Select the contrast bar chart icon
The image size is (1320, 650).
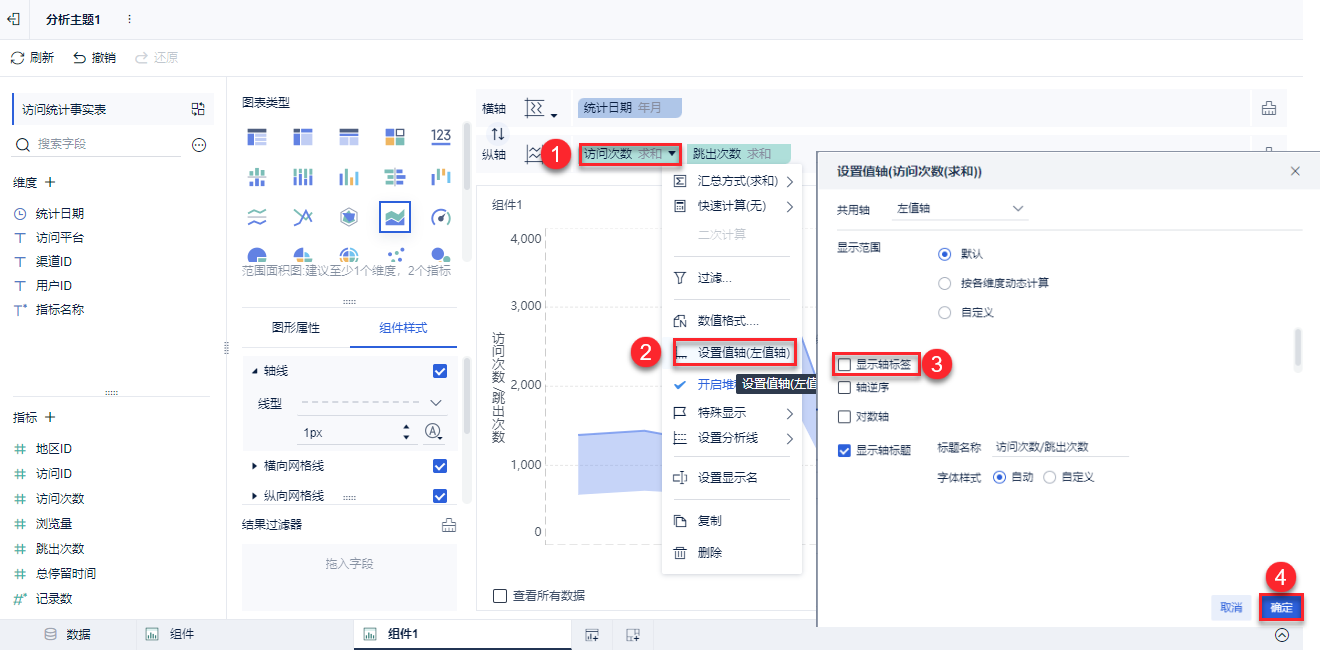click(395, 177)
